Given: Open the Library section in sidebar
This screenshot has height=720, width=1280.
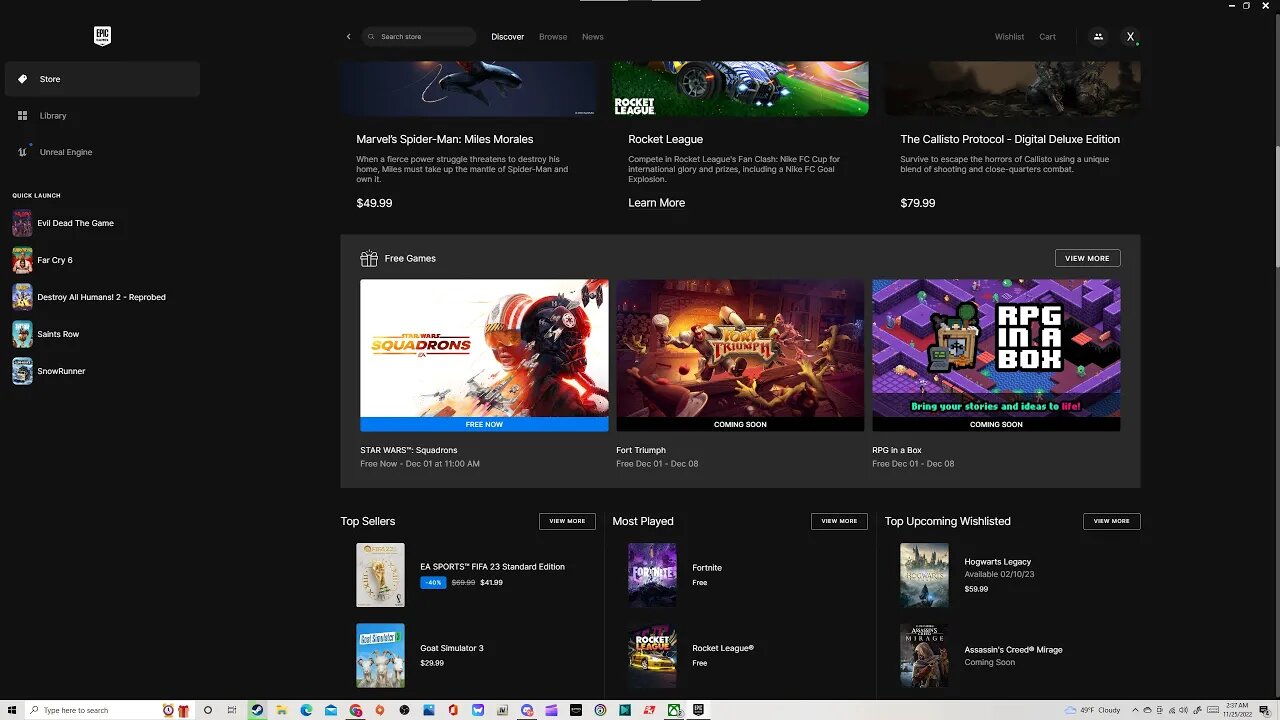Looking at the screenshot, I should point(102,116).
